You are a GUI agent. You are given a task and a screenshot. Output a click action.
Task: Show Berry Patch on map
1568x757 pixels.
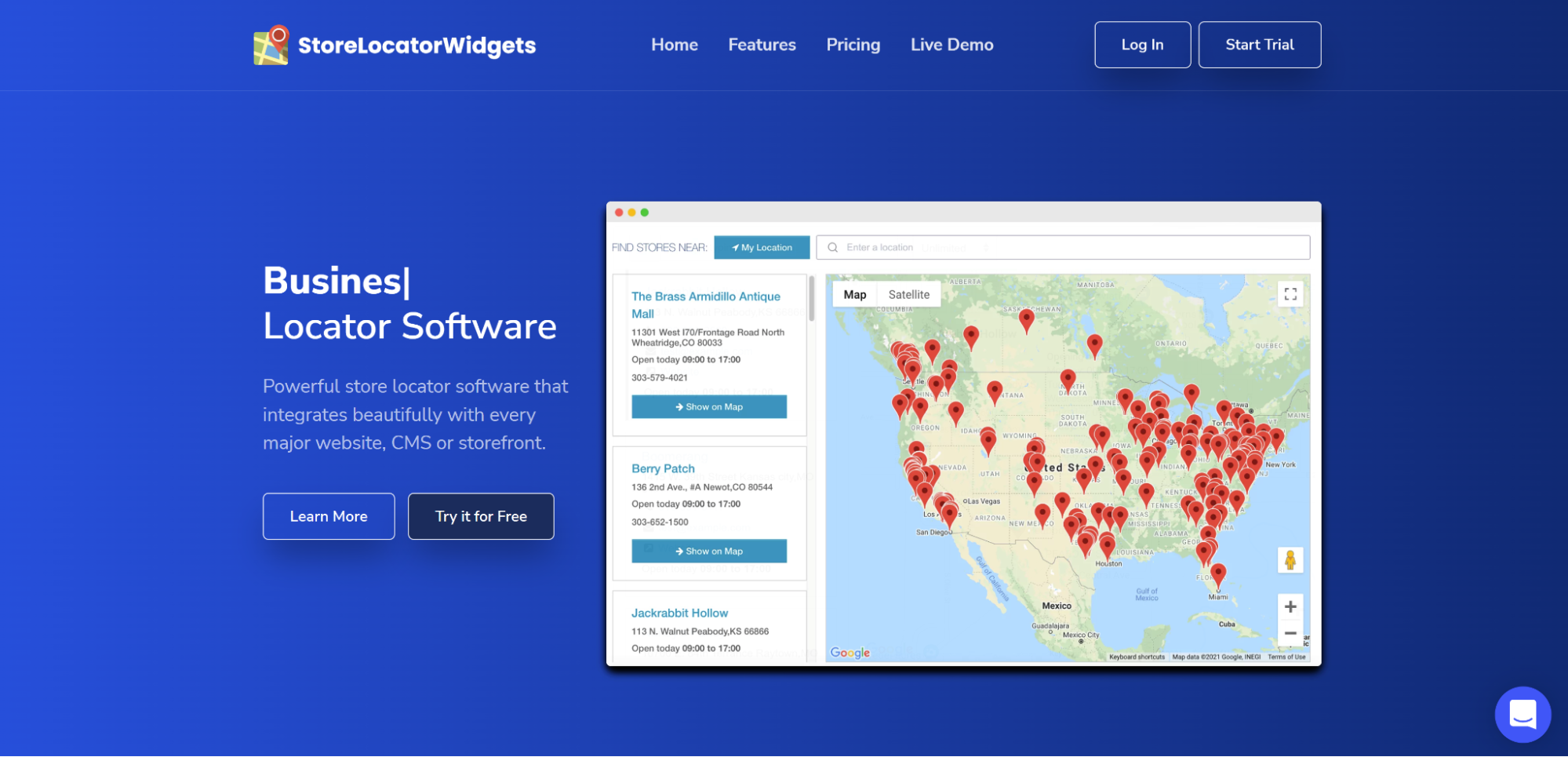point(709,551)
